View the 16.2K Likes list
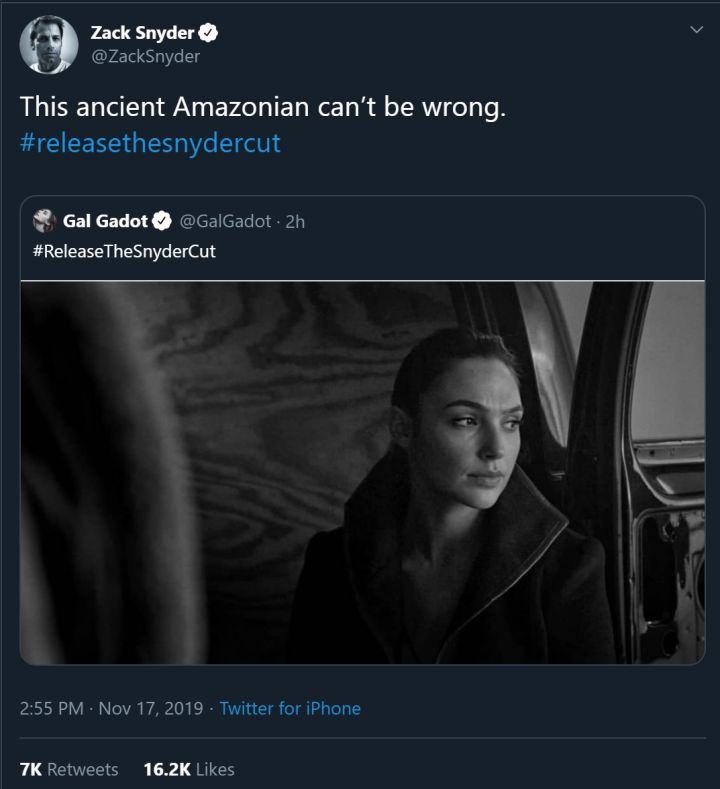This screenshot has height=789, width=720. coord(189,769)
